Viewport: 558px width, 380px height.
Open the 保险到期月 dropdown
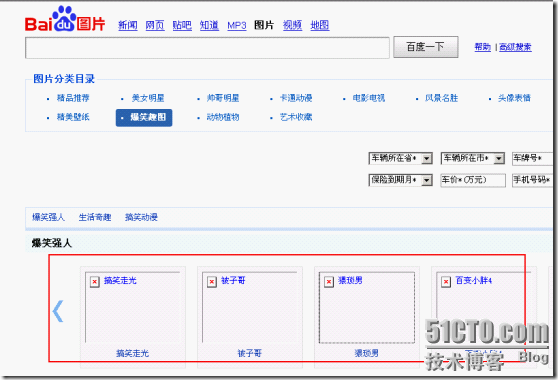pyautogui.click(x=400, y=180)
